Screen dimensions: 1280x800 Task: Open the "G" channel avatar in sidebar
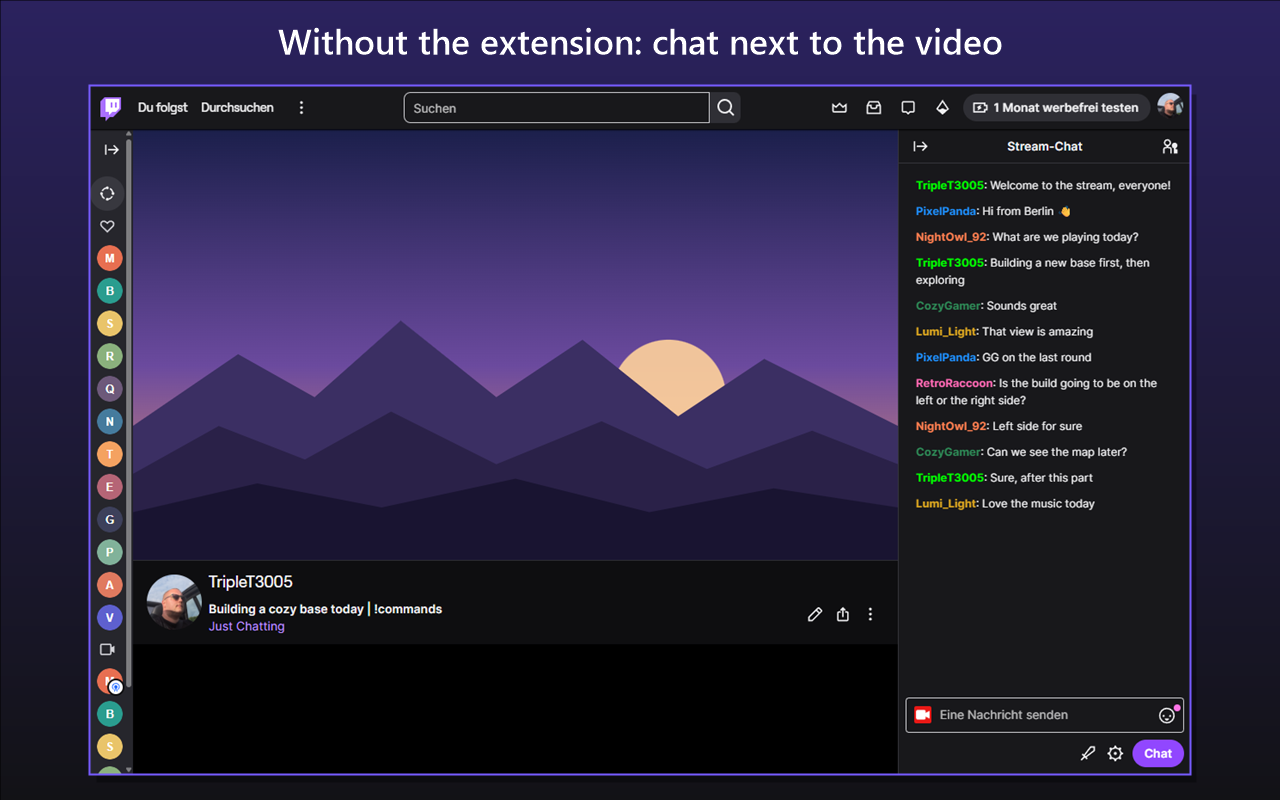coord(110,519)
